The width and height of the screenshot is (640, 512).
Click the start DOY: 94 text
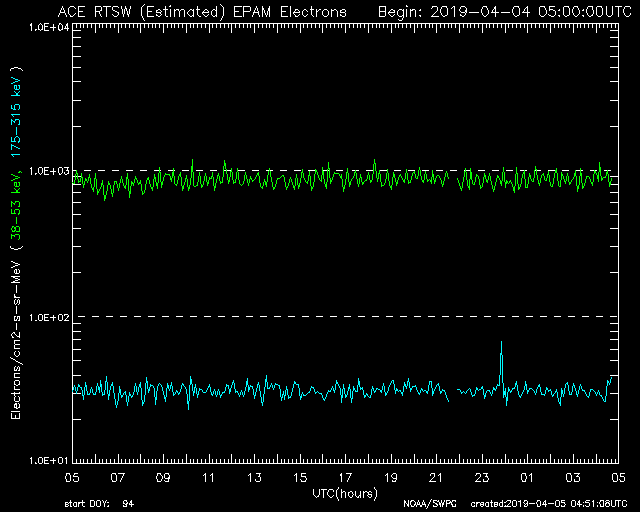98,503
